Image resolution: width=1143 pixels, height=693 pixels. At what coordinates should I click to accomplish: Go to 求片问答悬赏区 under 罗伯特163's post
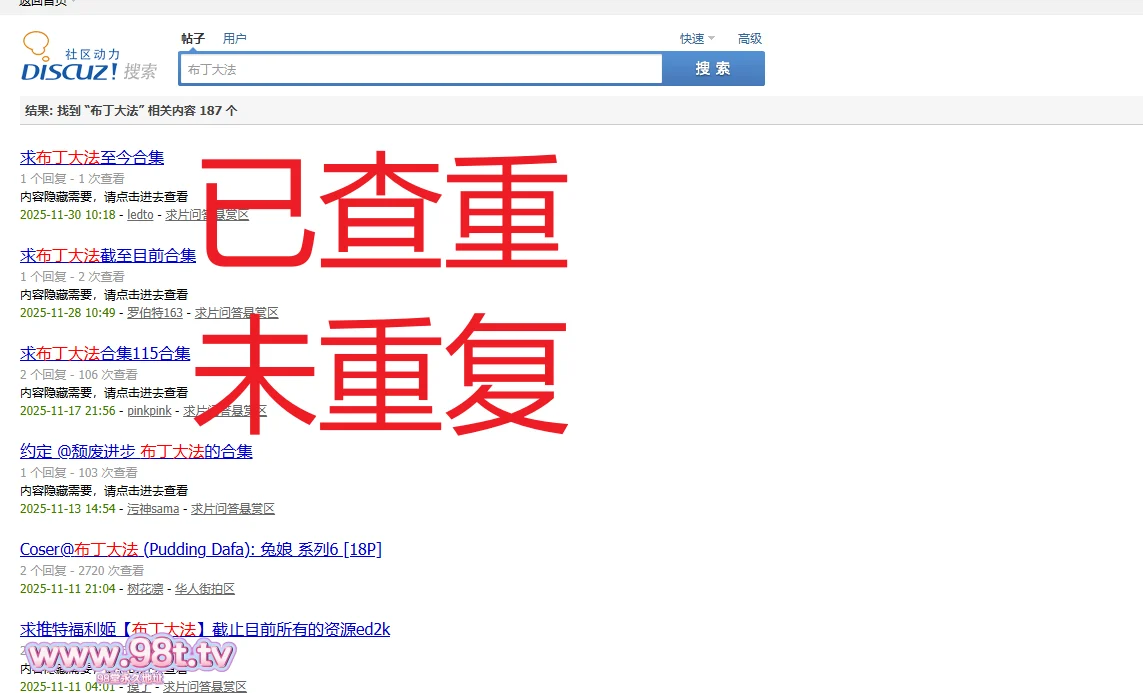coord(236,313)
